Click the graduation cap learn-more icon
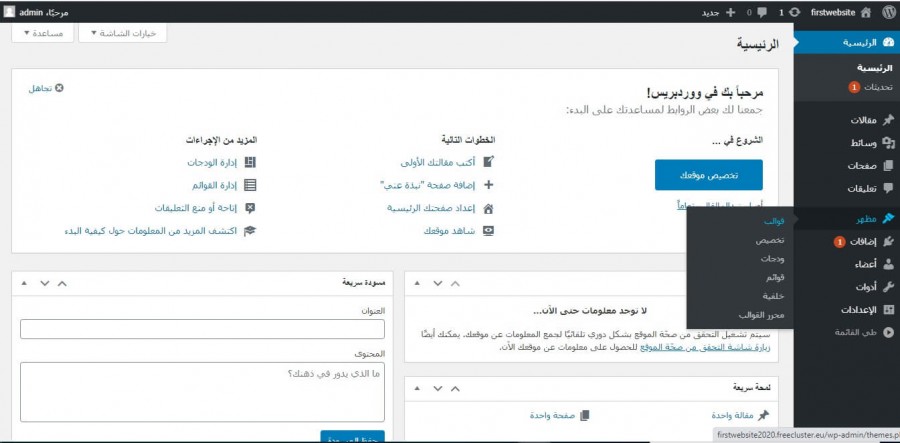 (250, 231)
